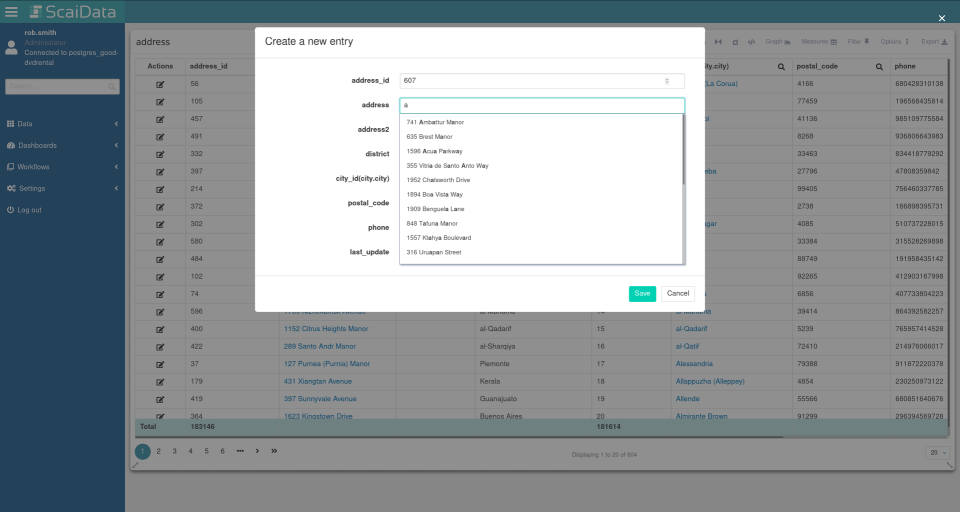The width and height of the screenshot is (960, 512).
Task: Close the overlay with the X icon
Action: pos(942,18)
